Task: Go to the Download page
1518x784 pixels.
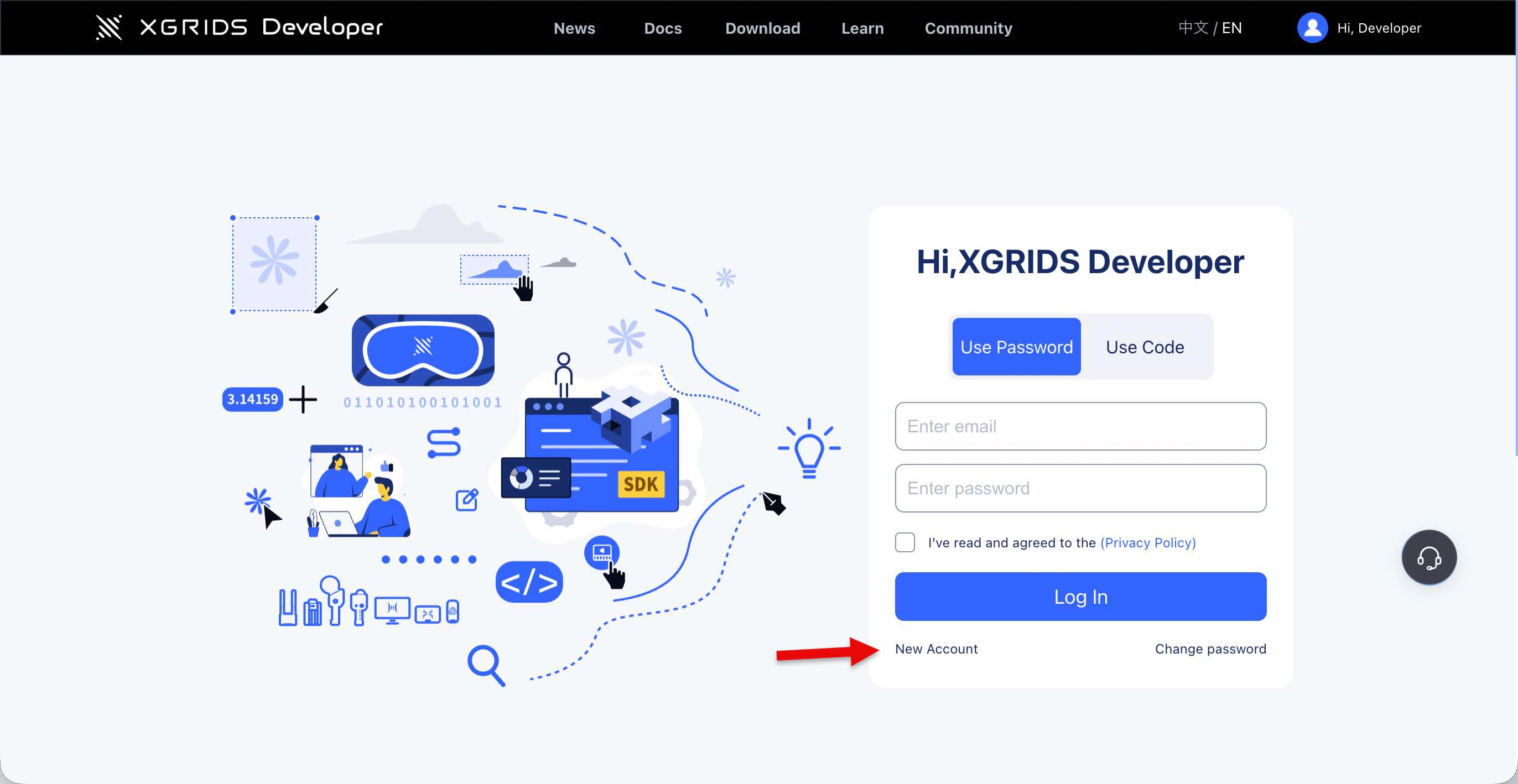Action: (762, 28)
